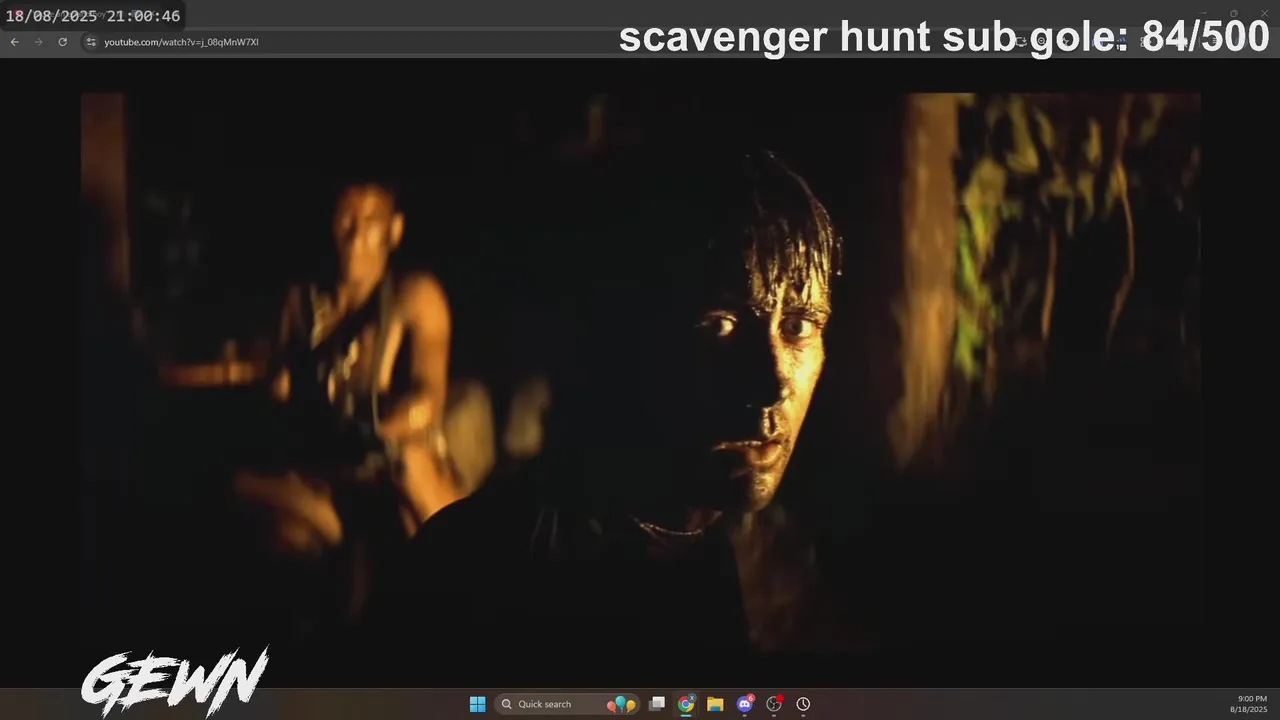
Task: Switch to Google Chrome on taskbar
Action: coord(686,704)
